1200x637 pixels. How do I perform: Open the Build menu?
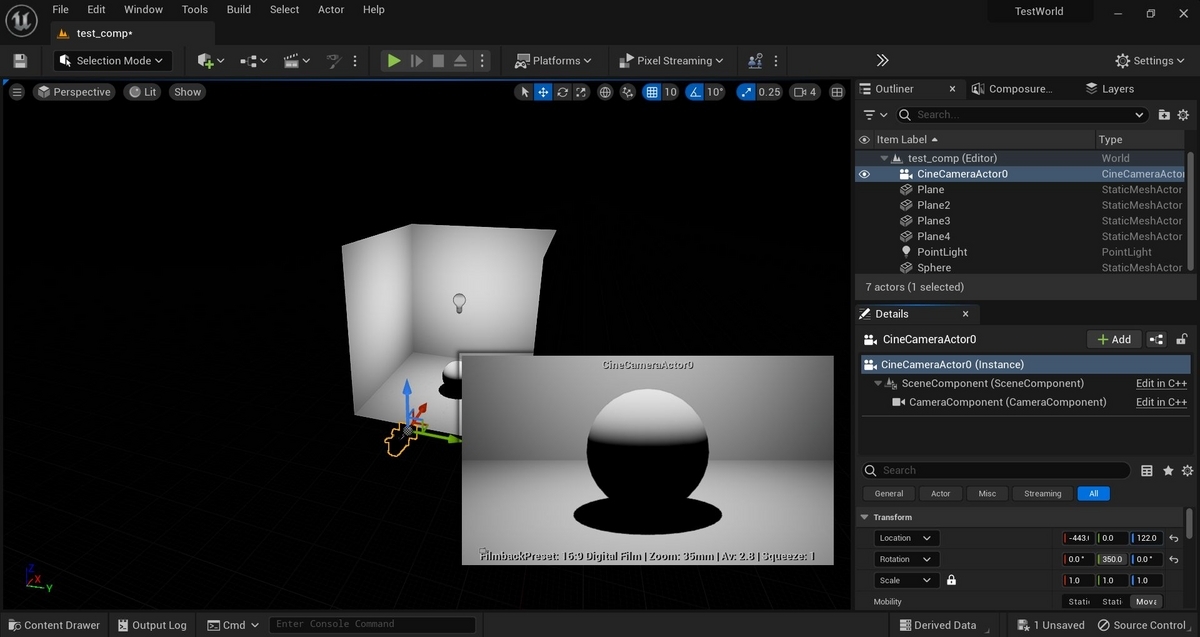click(x=239, y=10)
